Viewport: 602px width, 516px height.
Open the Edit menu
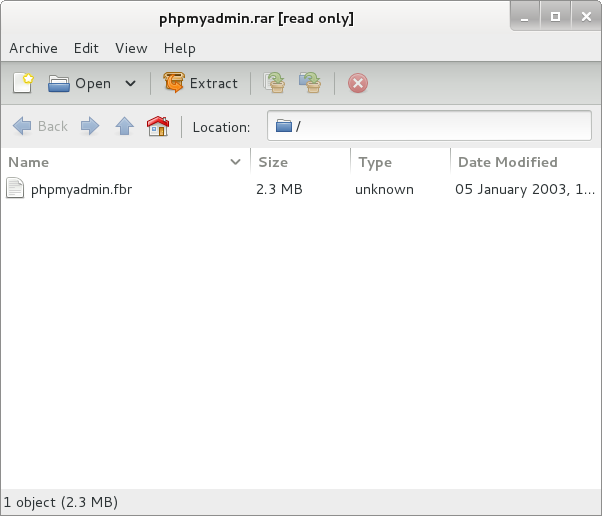point(86,48)
